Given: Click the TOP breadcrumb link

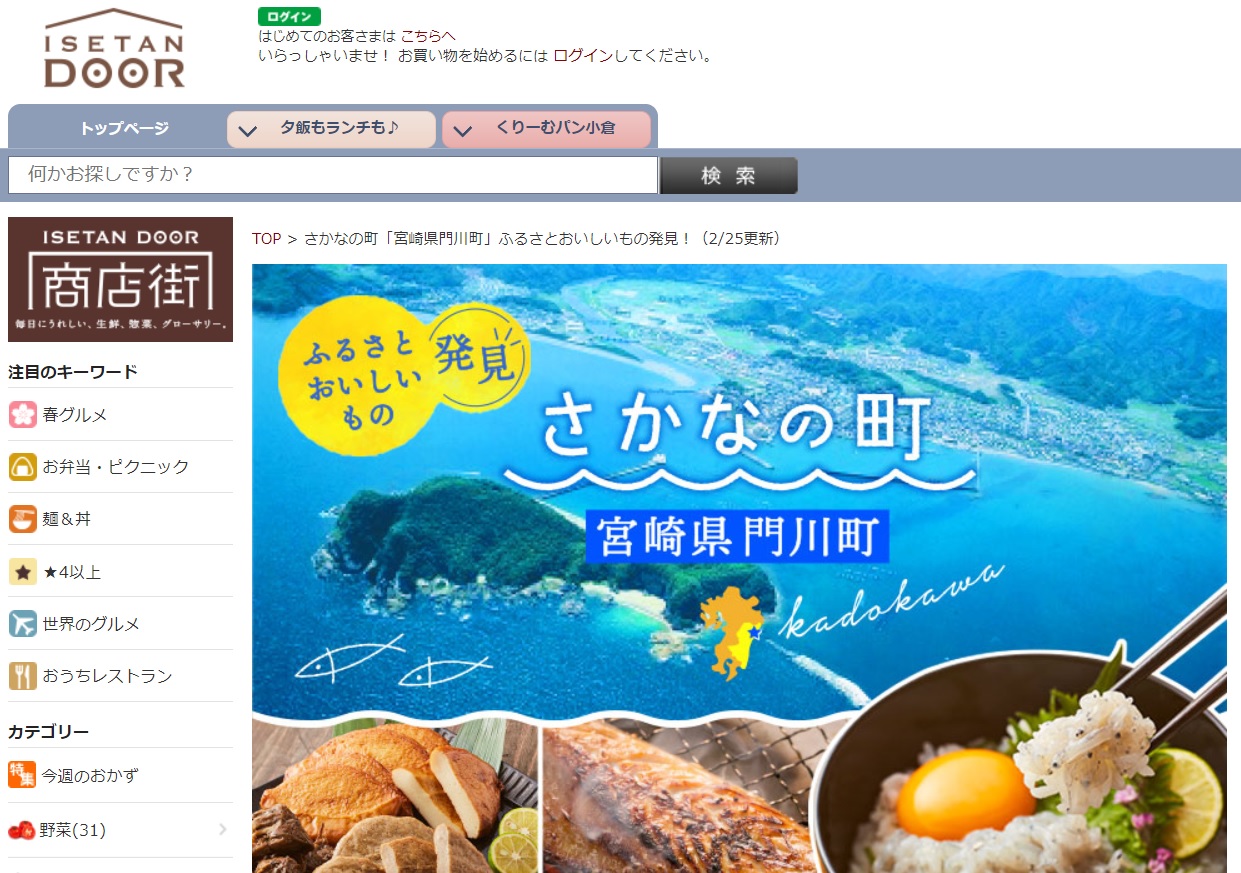Looking at the screenshot, I should [x=266, y=238].
